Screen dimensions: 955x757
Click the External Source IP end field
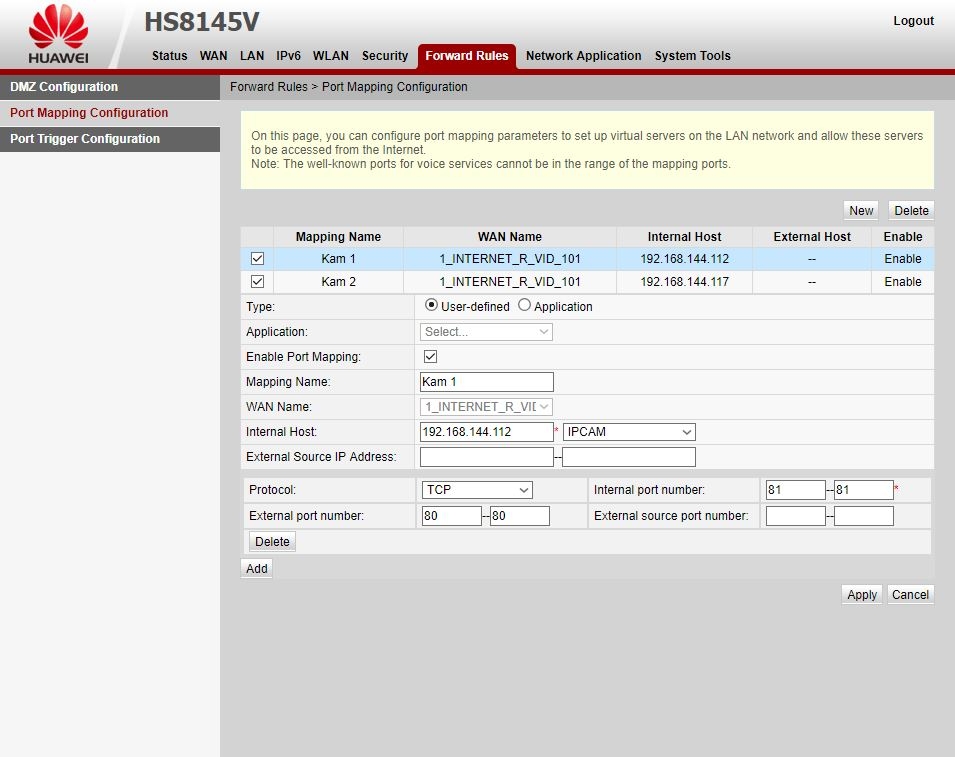(x=629, y=457)
